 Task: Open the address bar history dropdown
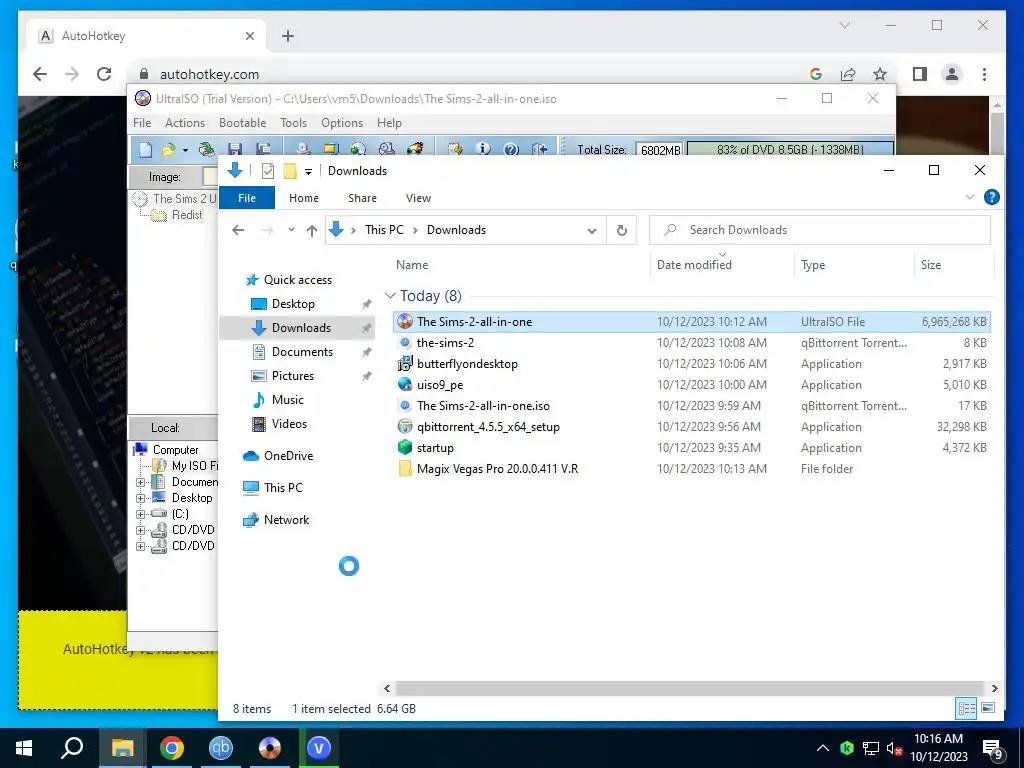click(592, 231)
